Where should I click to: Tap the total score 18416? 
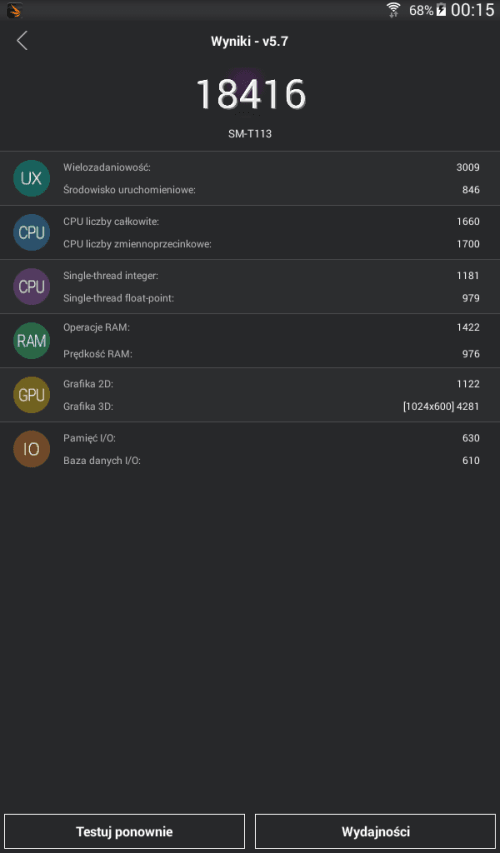(x=250, y=95)
